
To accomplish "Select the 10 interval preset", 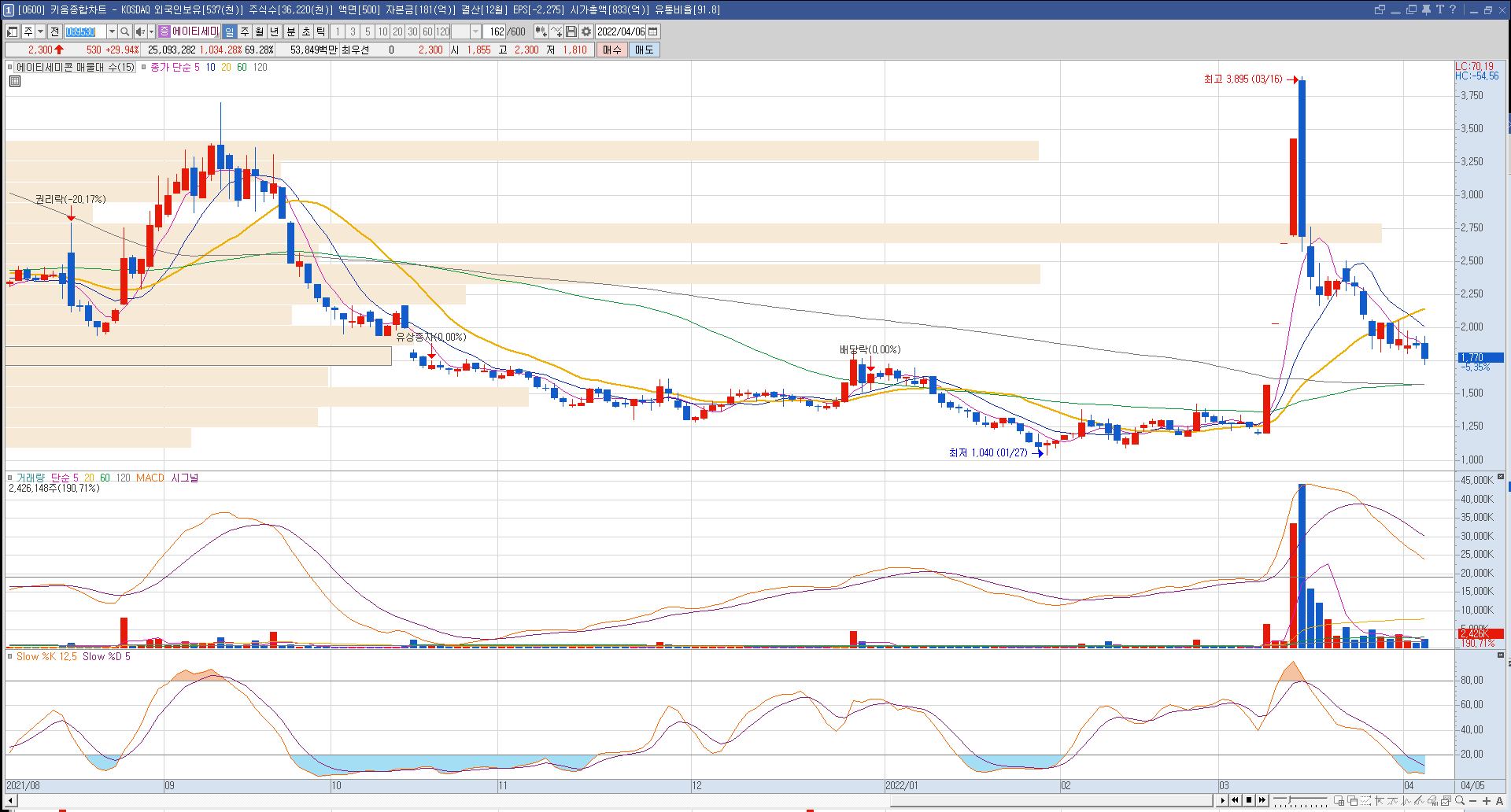I will coord(382,31).
